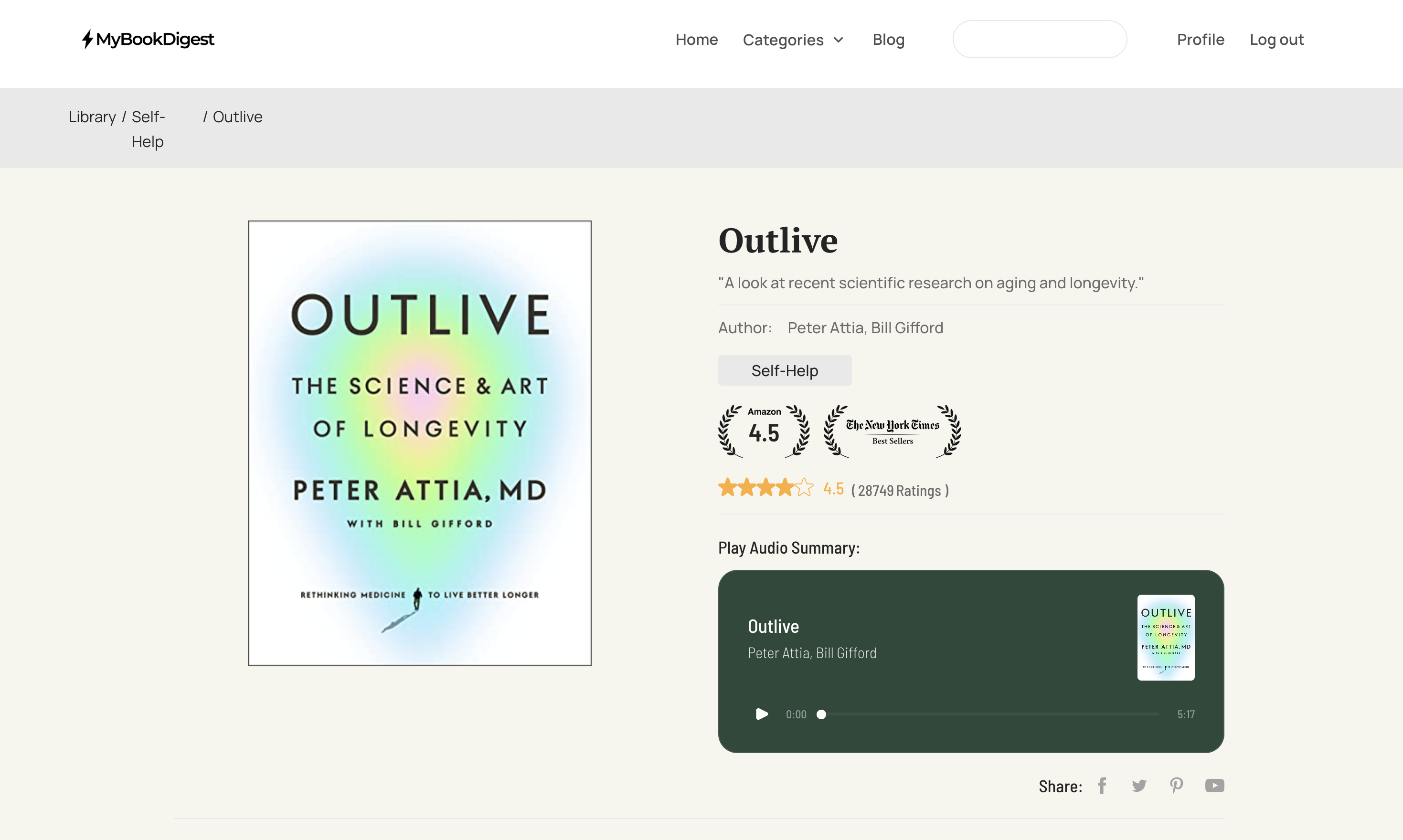Click the 28749 Ratings text
1403x840 pixels.
900,490
